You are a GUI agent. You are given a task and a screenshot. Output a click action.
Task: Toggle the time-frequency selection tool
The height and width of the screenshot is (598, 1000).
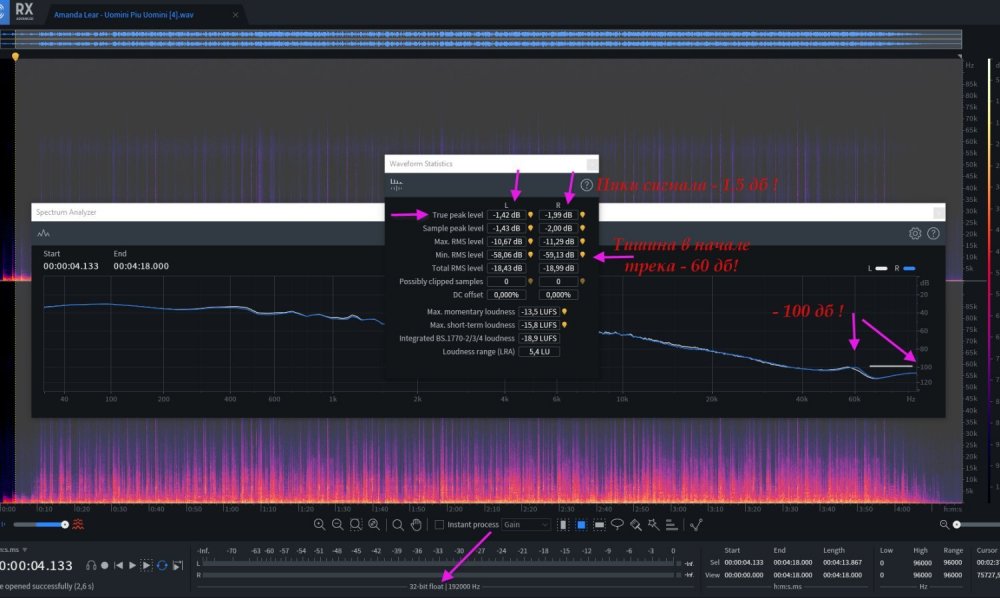tap(581, 524)
